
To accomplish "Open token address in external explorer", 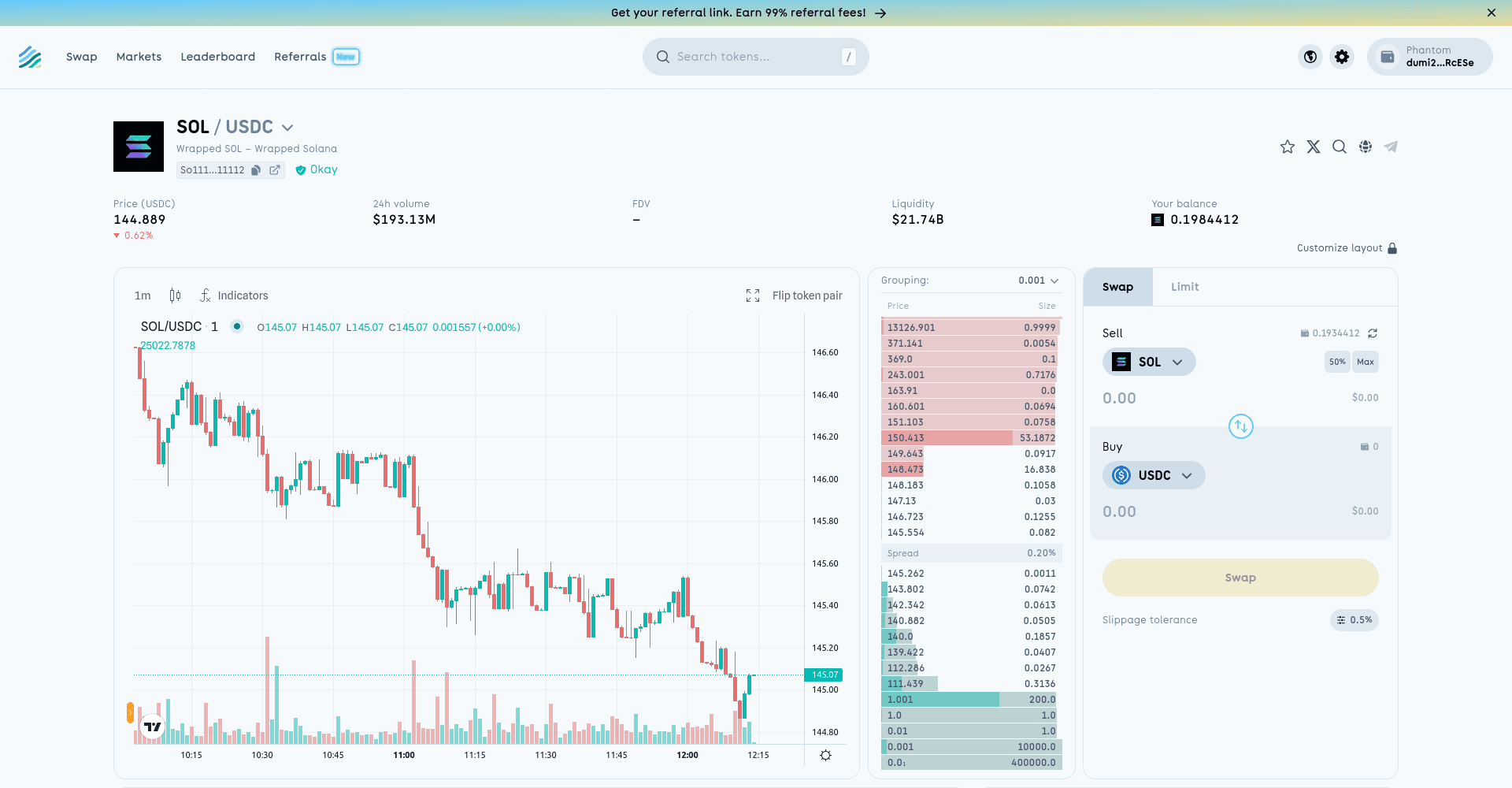I will tap(275, 170).
